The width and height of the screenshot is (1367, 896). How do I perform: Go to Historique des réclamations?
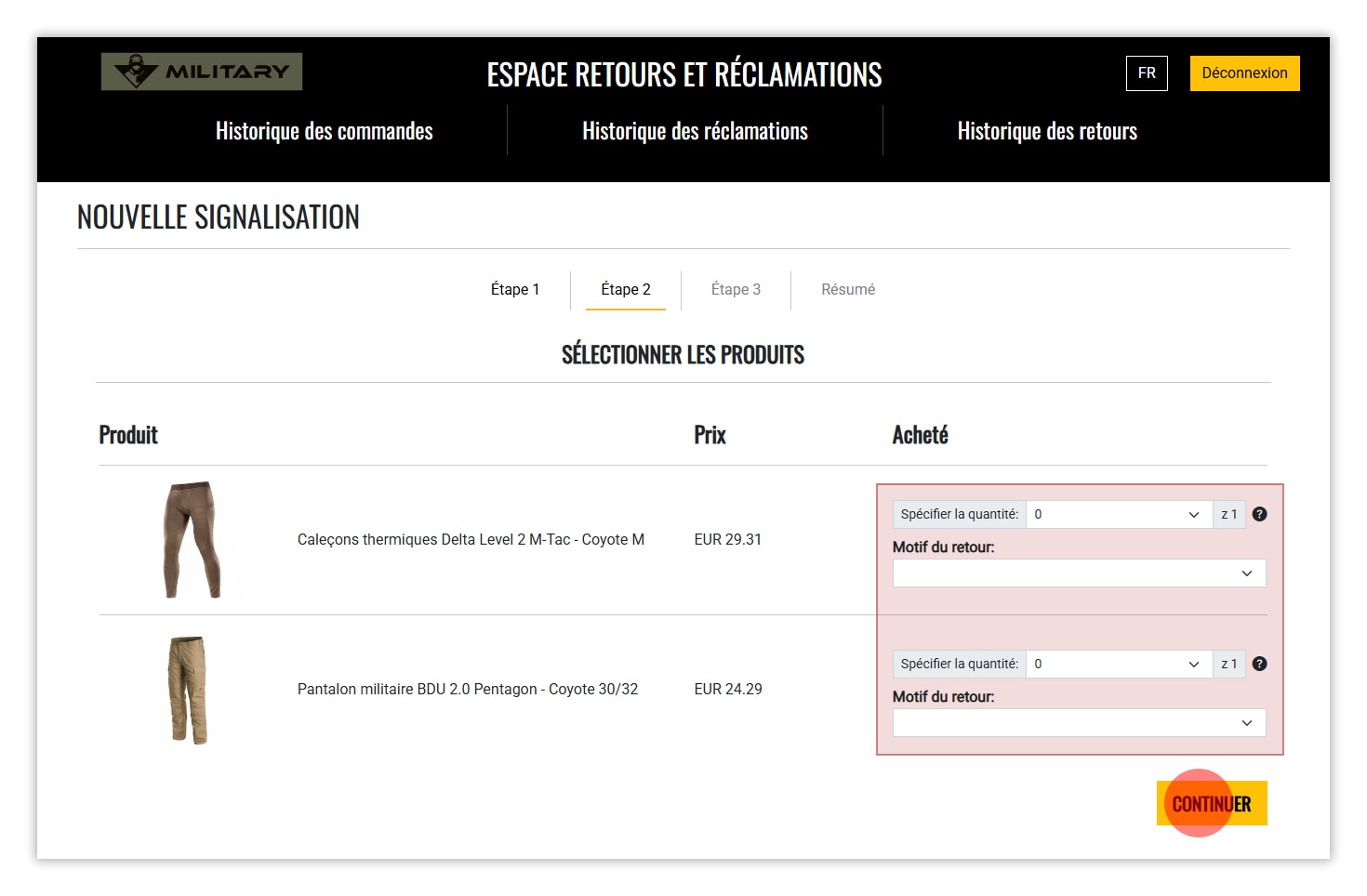(x=695, y=131)
